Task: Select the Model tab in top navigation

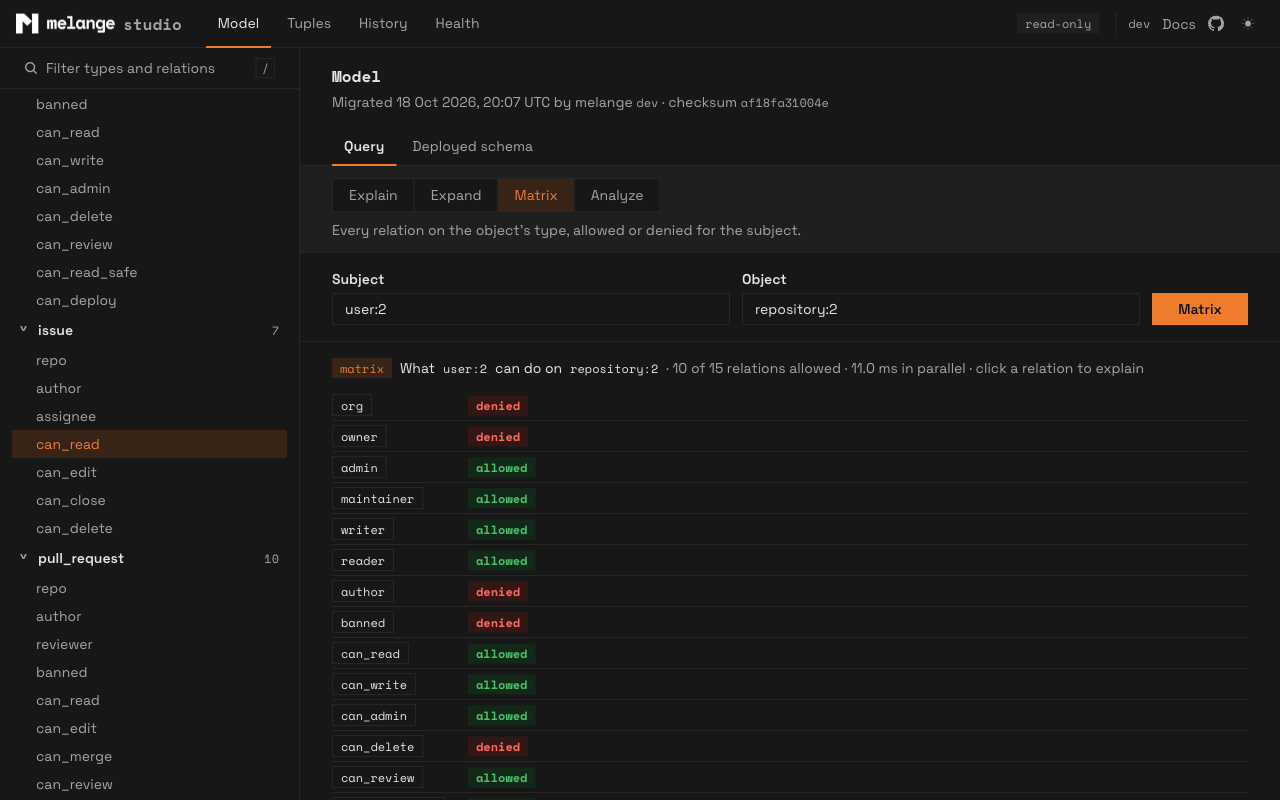Action: [238, 23]
